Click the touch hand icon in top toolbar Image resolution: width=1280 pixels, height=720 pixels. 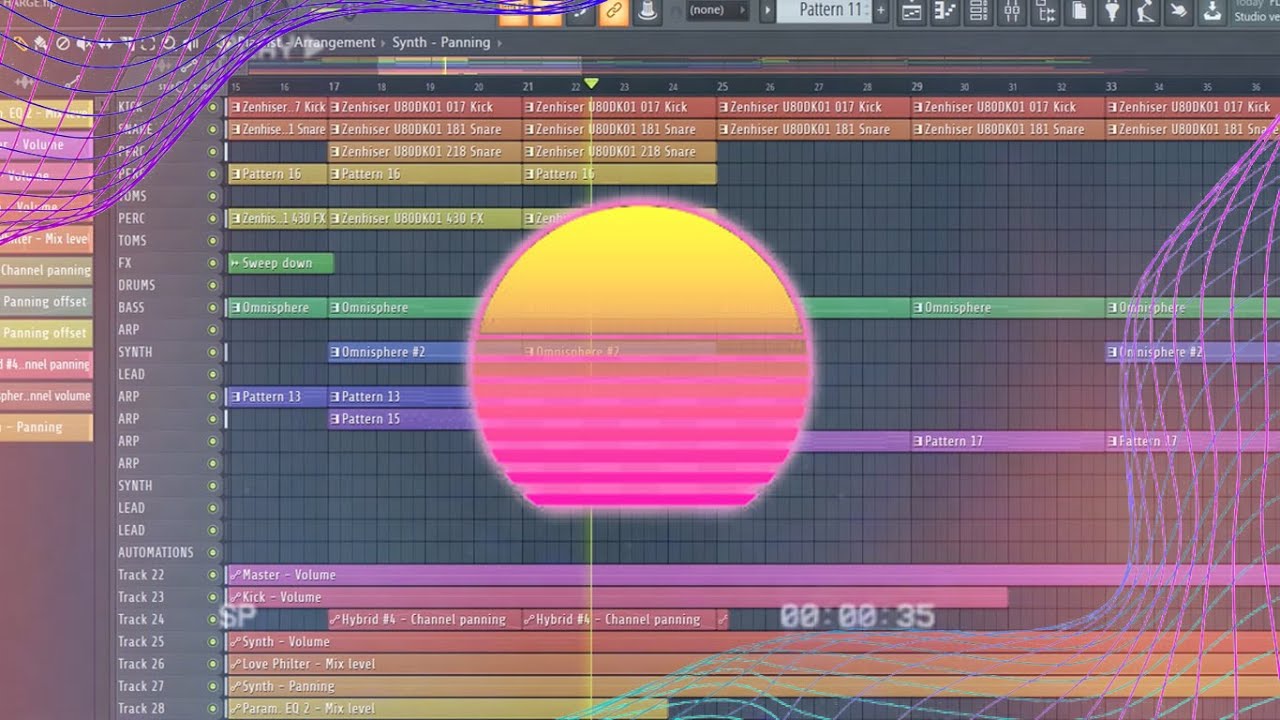coord(1178,11)
